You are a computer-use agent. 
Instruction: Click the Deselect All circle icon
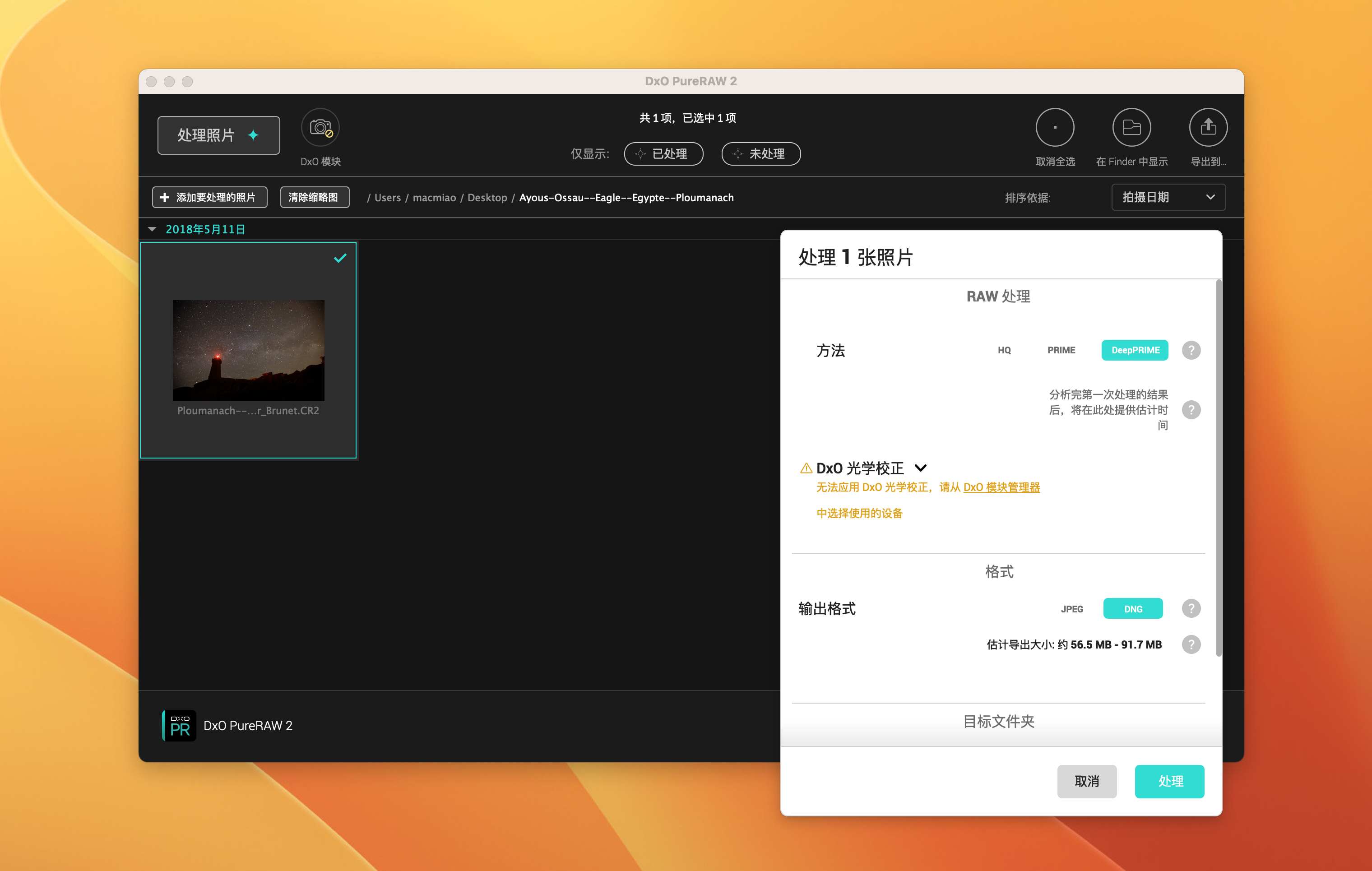coord(1055,128)
